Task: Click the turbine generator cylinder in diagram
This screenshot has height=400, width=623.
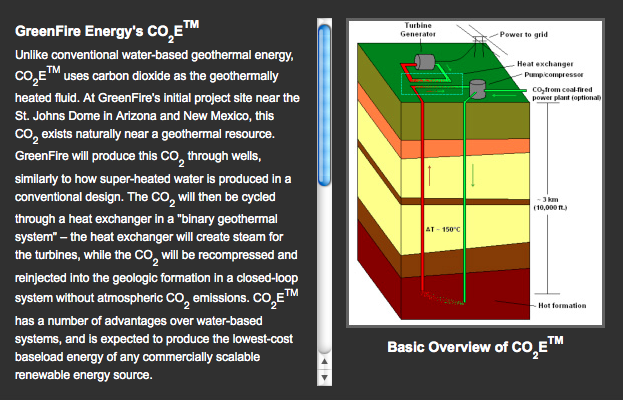Action: click(425, 62)
